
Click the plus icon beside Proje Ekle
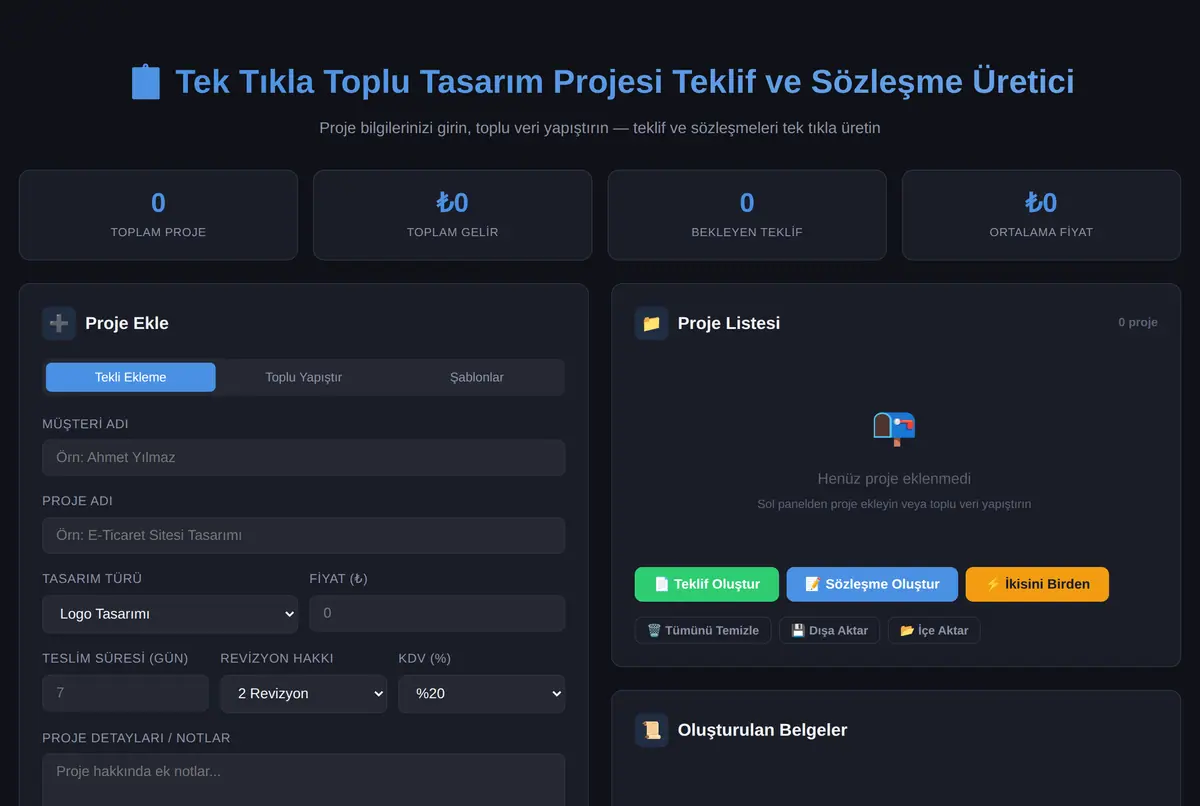[59, 323]
